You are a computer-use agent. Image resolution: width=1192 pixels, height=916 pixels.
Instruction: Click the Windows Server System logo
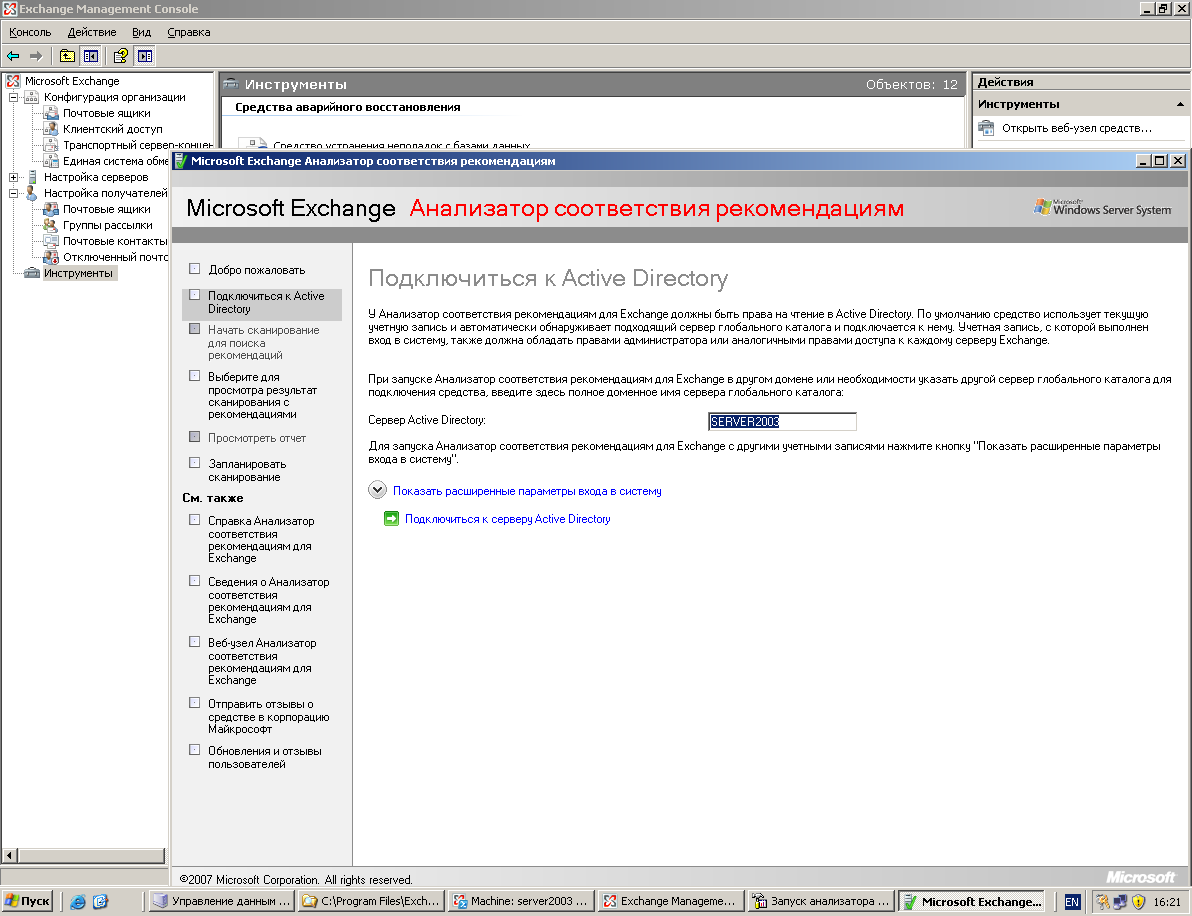tap(1102, 208)
